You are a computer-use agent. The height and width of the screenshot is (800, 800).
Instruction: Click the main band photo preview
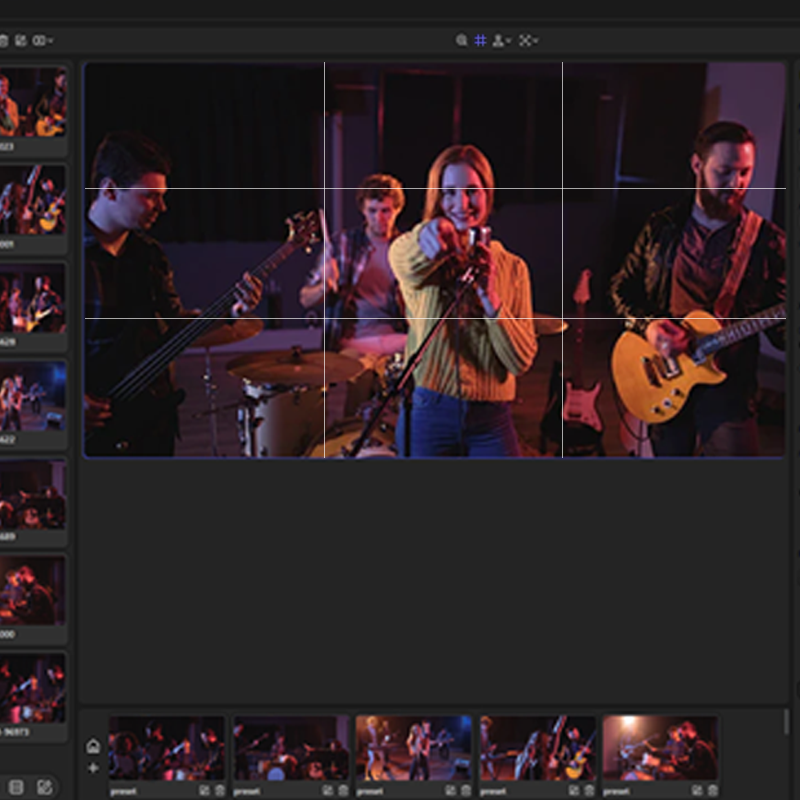(435, 260)
